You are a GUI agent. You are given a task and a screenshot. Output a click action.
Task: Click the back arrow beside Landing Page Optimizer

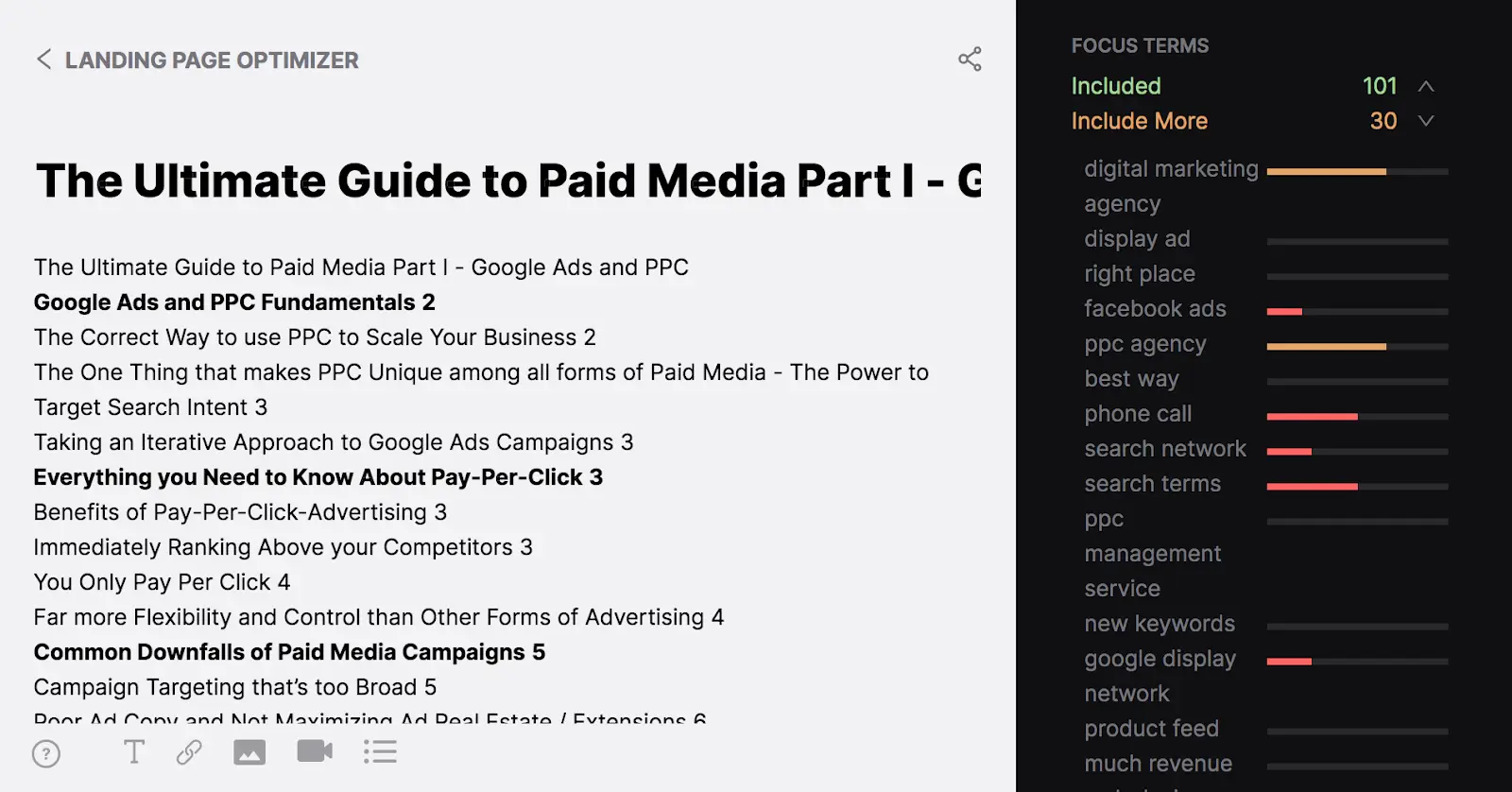coord(43,60)
